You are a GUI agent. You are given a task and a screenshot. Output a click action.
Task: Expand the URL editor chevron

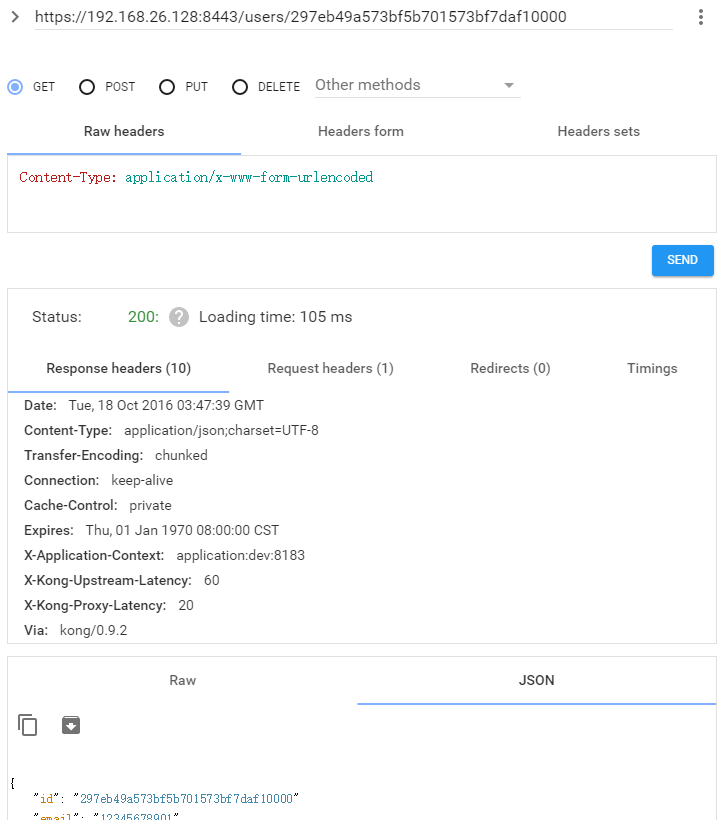[15, 17]
